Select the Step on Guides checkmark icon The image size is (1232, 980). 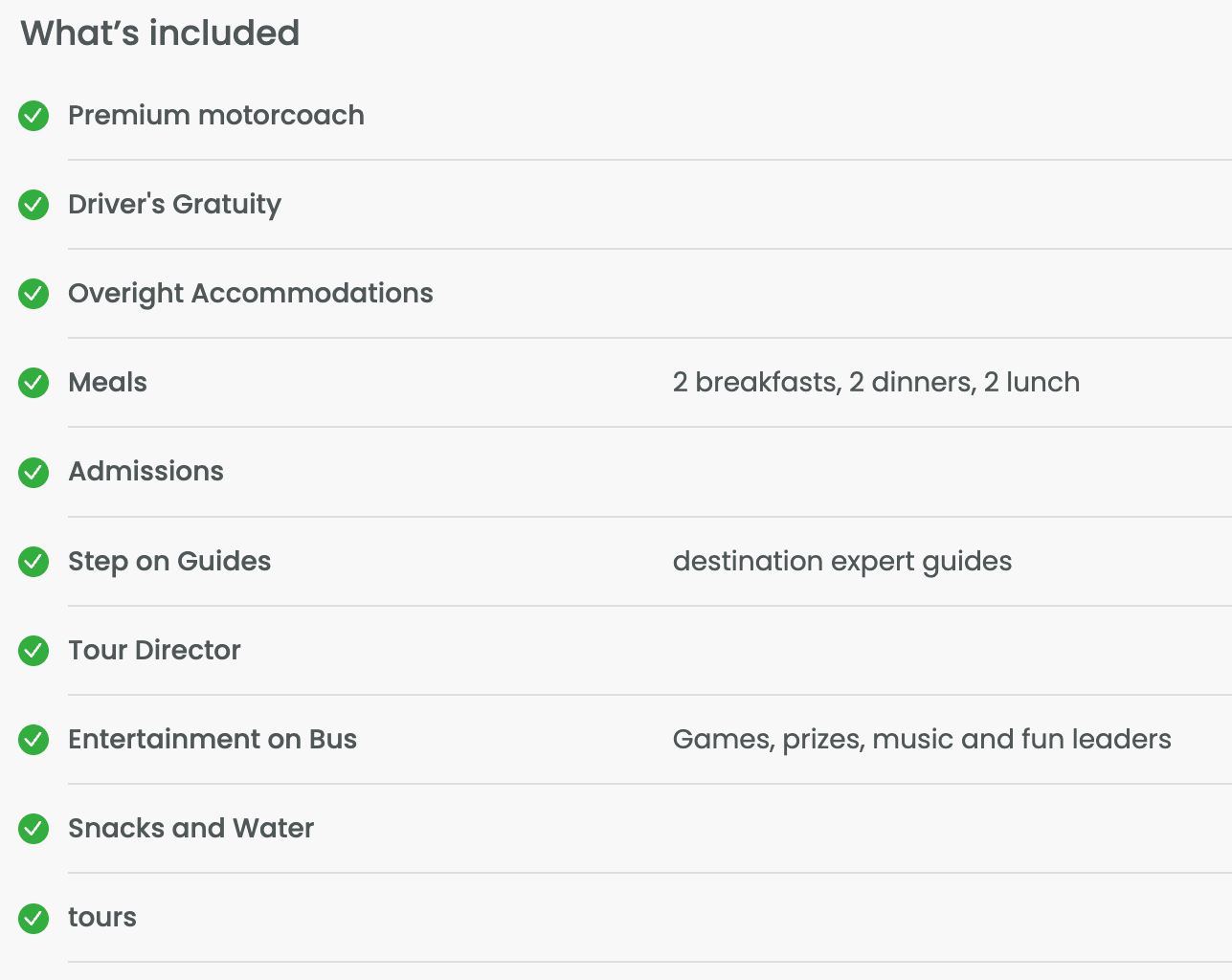point(34,562)
